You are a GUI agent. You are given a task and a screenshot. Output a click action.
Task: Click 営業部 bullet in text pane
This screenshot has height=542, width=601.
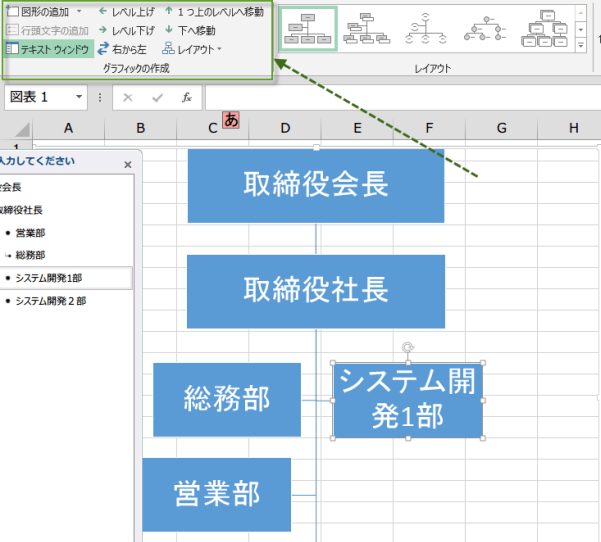point(30,233)
